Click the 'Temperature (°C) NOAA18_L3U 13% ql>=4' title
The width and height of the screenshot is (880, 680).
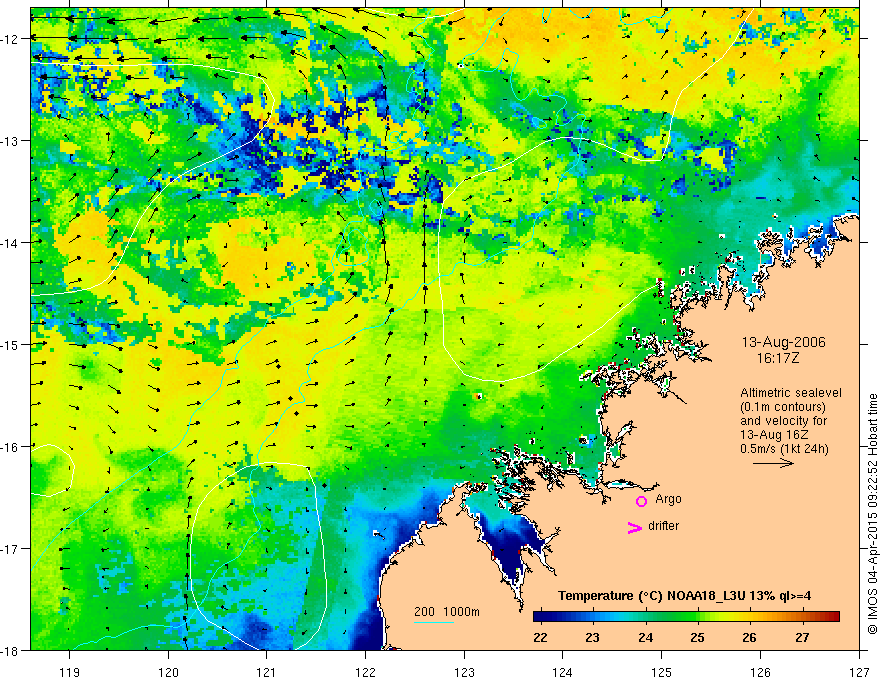[684, 596]
